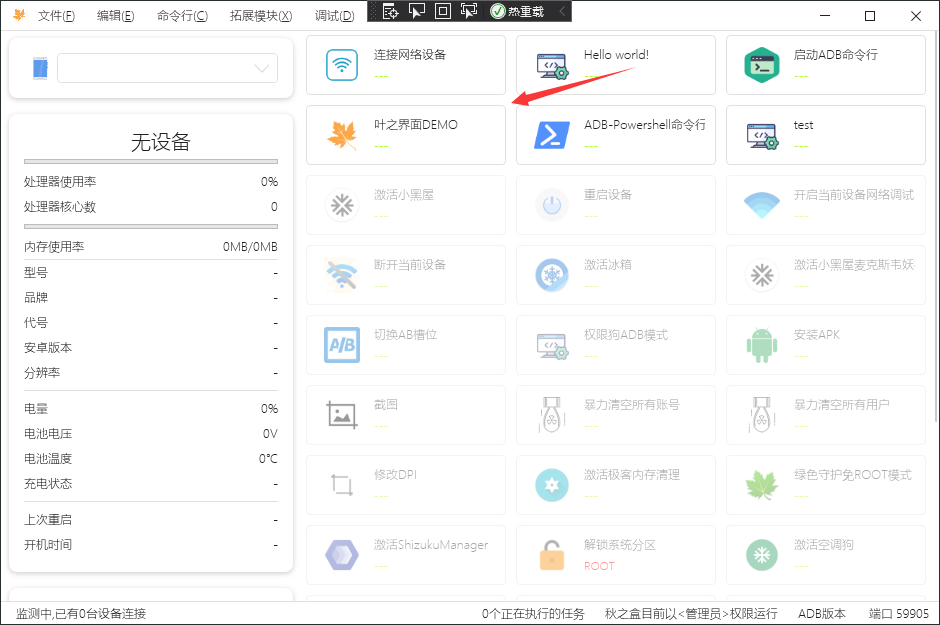
Task: Open the 命令行(C) menu
Action: tap(182, 16)
